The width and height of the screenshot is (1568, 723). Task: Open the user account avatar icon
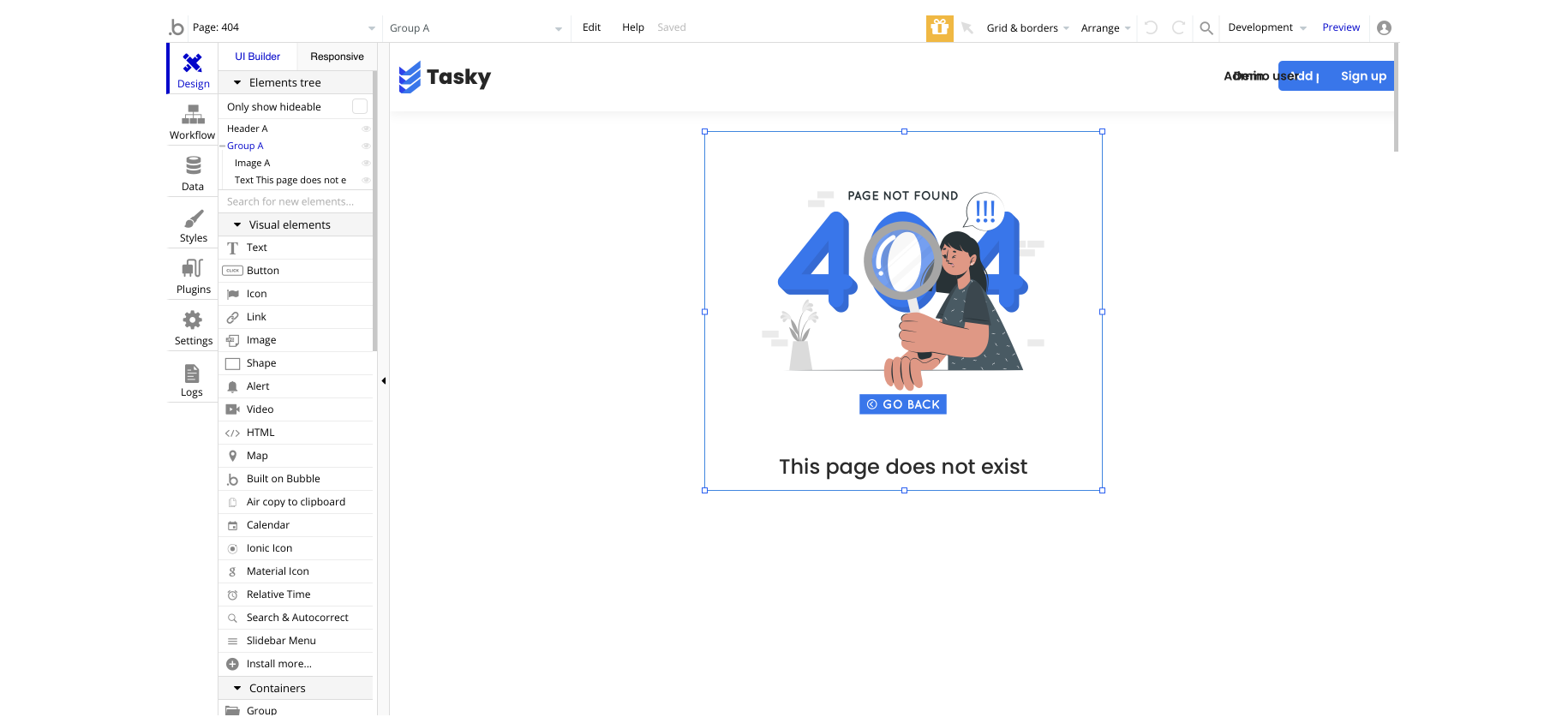[1384, 27]
